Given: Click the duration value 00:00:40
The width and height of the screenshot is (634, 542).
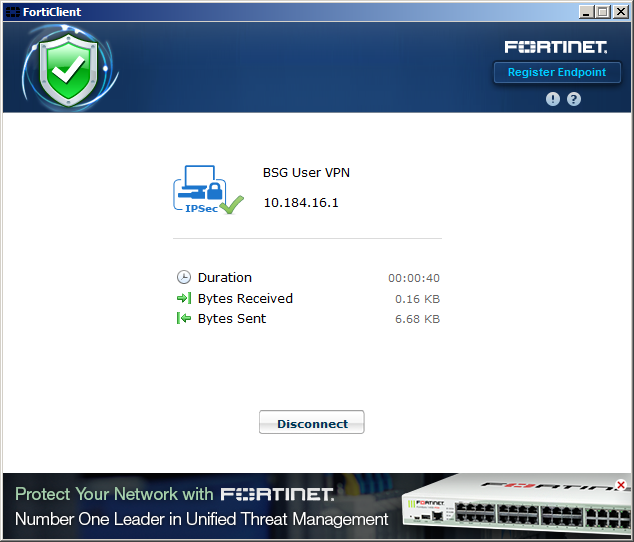Looking at the screenshot, I should [x=414, y=278].
